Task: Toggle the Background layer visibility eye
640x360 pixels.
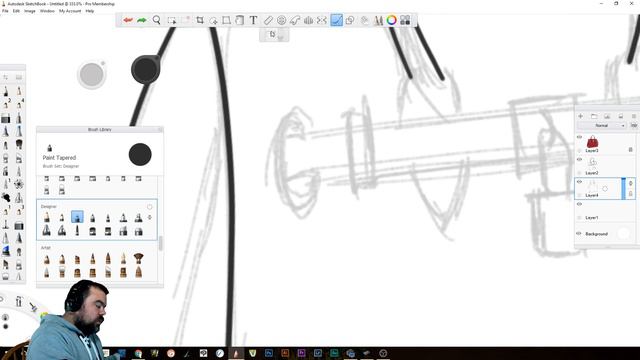Action: point(579,233)
